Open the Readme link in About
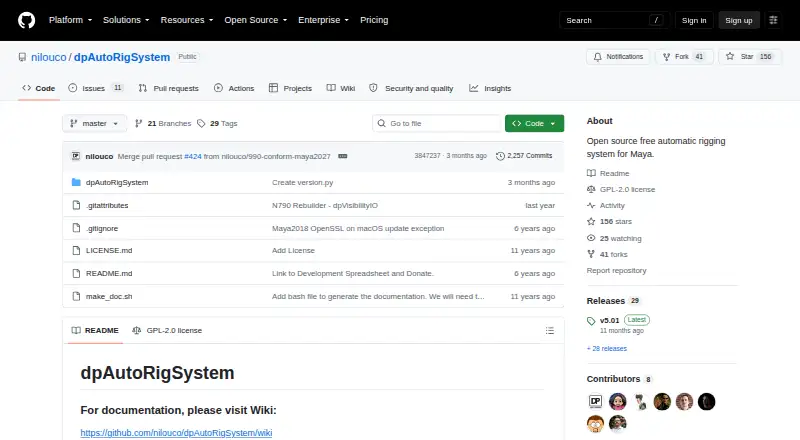 pyautogui.click(x=608, y=174)
